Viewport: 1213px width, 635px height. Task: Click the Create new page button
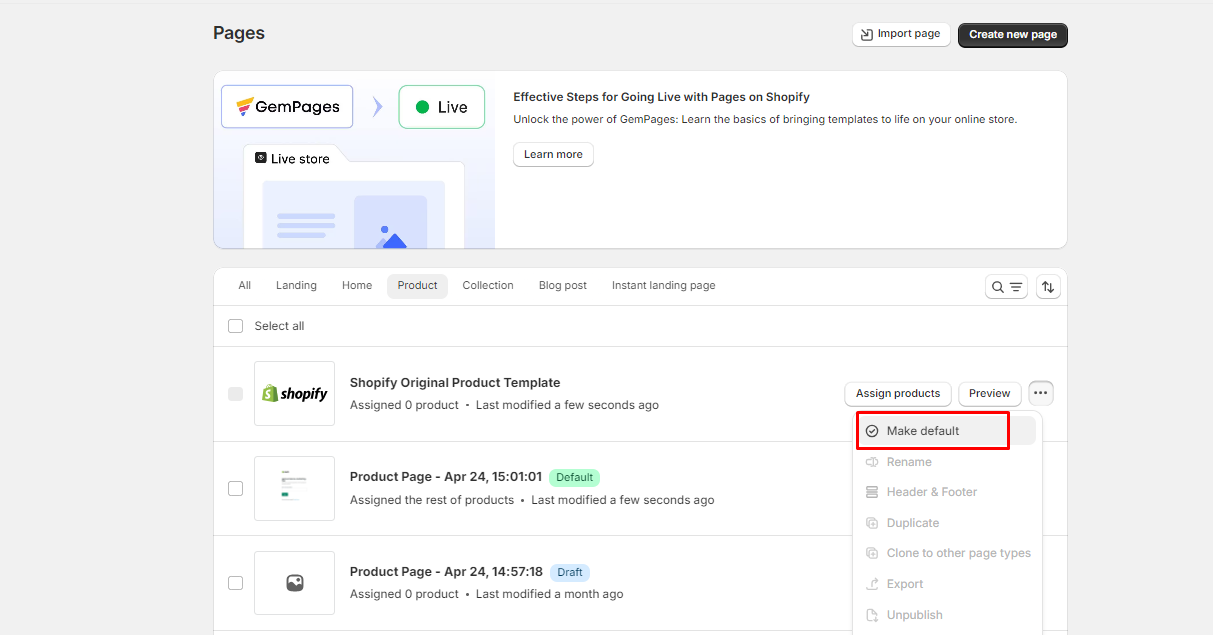pos(1012,34)
